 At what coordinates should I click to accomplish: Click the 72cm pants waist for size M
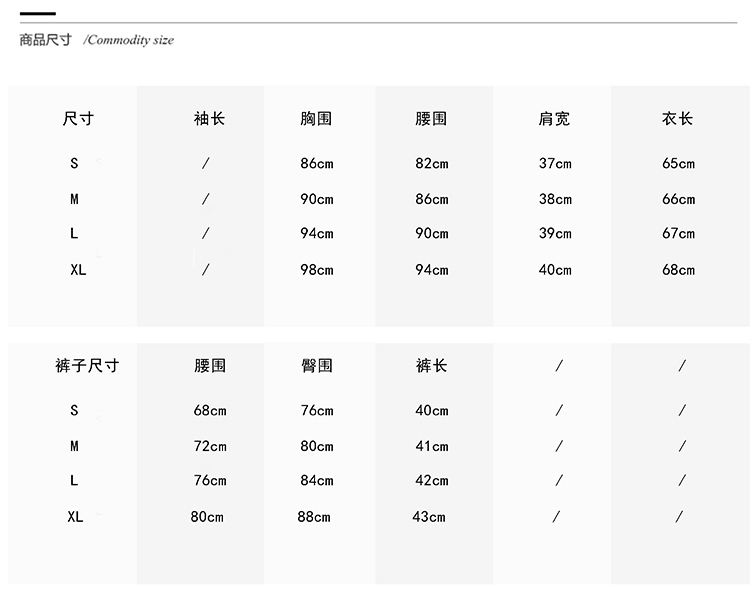[210, 447]
